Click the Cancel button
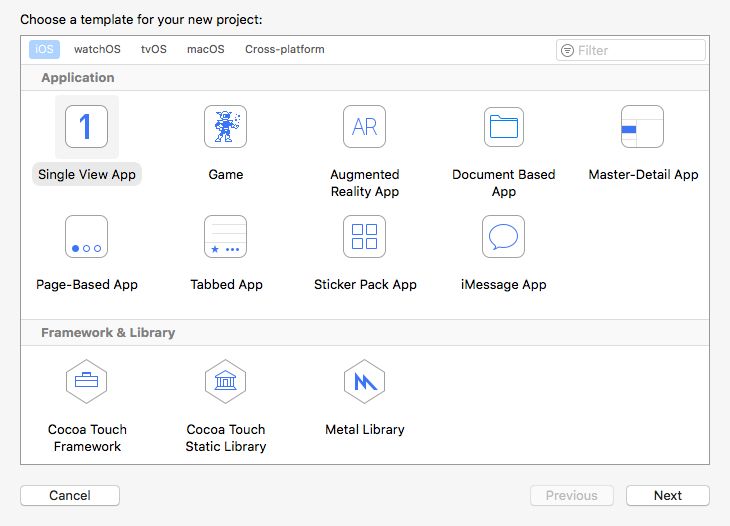Image resolution: width=730 pixels, height=526 pixels. pyautogui.click(x=70, y=495)
